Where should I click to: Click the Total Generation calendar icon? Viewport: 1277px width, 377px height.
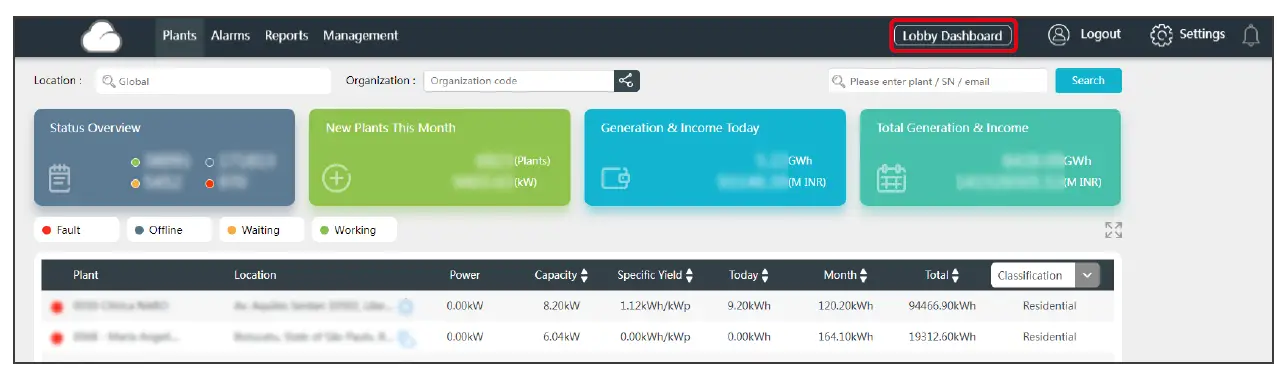pos(891,178)
